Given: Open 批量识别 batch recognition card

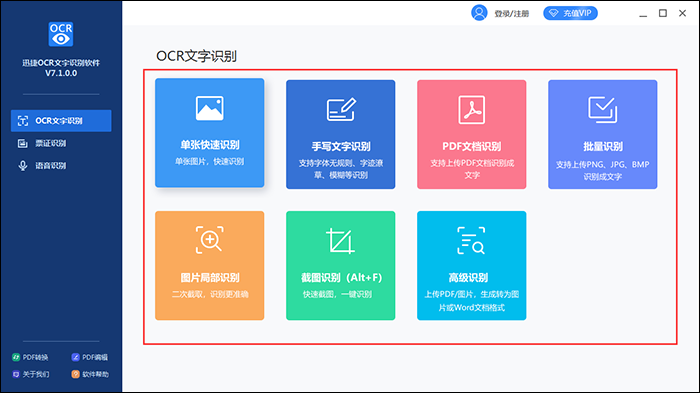Looking at the screenshot, I should [603, 134].
